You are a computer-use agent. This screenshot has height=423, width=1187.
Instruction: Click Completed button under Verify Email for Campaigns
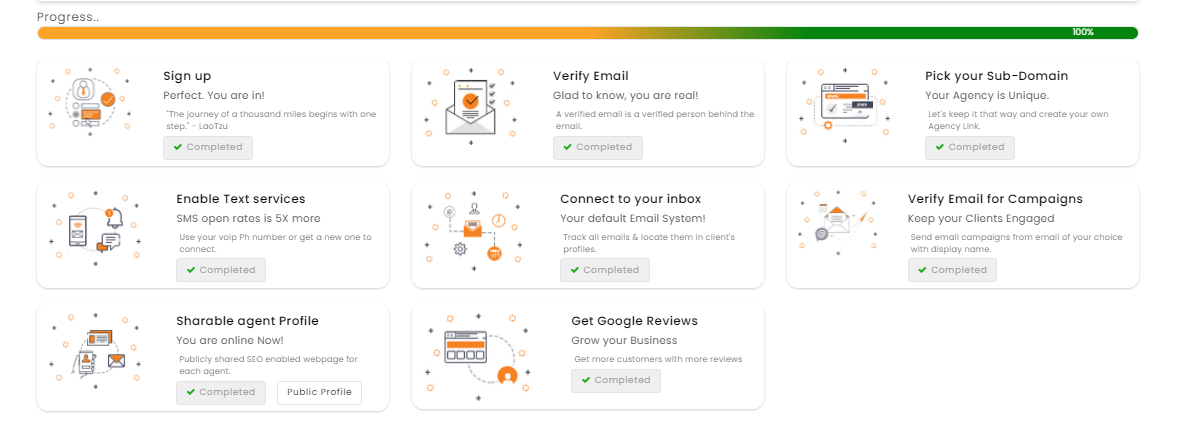[x=952, y=270]
